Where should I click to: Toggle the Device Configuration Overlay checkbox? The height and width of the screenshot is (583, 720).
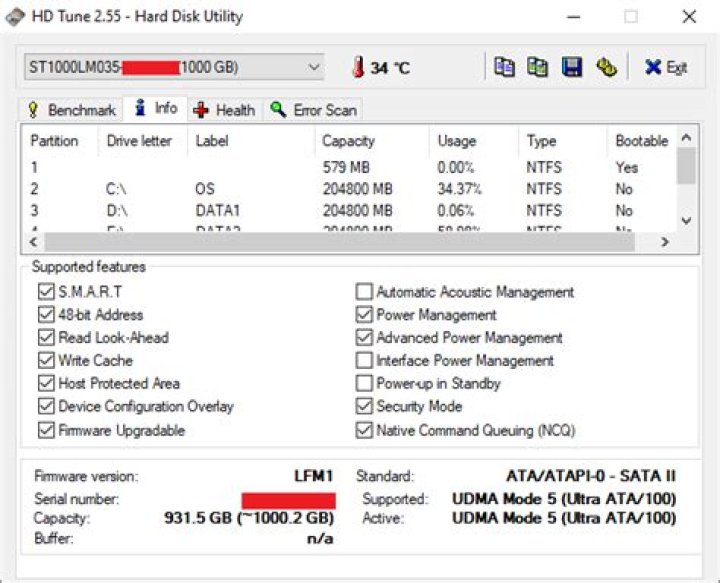[x=46, y=406]
